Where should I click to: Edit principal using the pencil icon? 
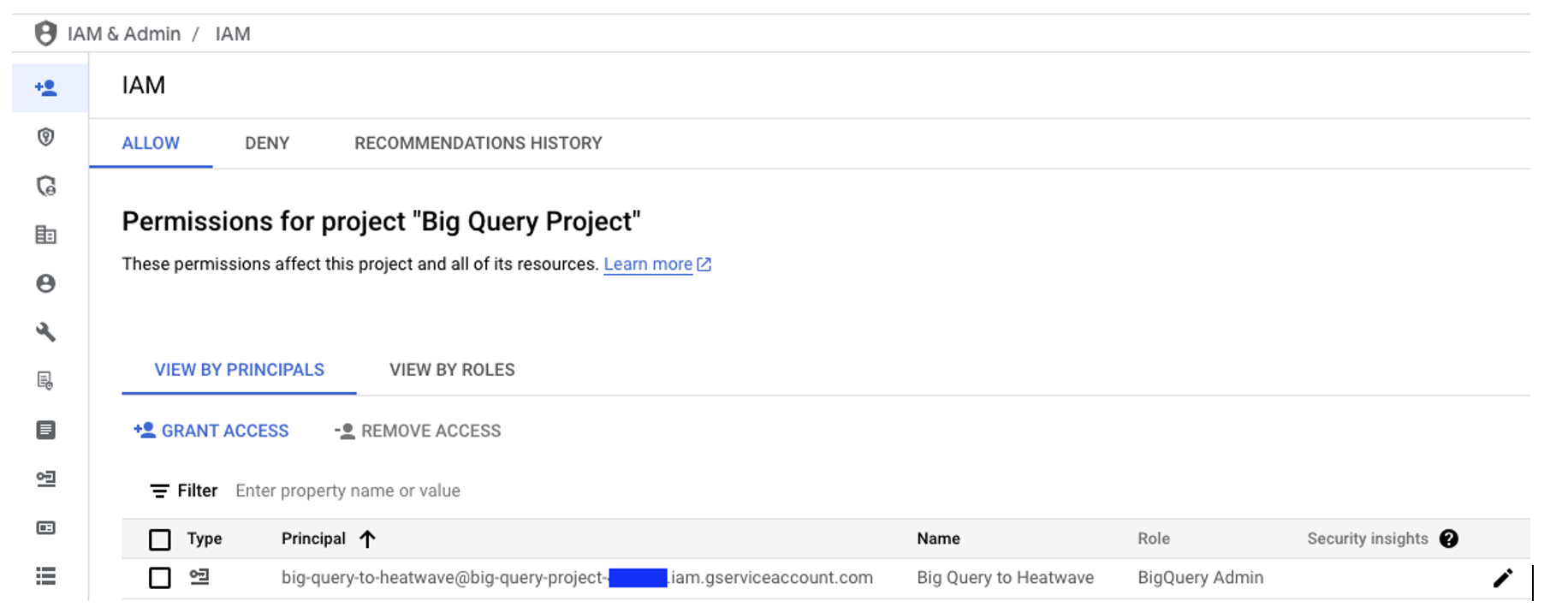click(x=1502, y=578)
